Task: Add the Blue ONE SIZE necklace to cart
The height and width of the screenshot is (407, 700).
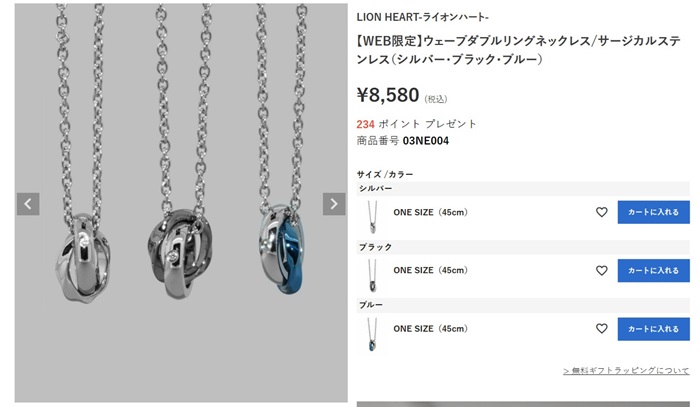Action: point(654,329)
